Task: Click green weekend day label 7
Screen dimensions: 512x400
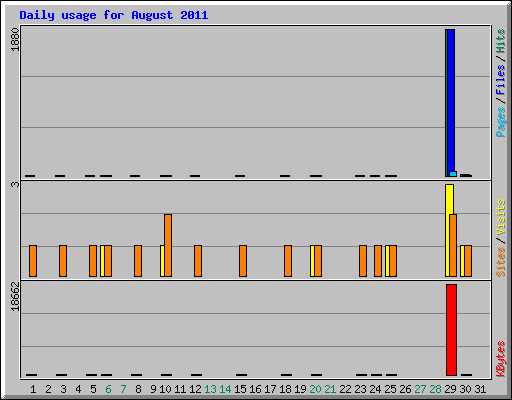Action: coord(123,389)
